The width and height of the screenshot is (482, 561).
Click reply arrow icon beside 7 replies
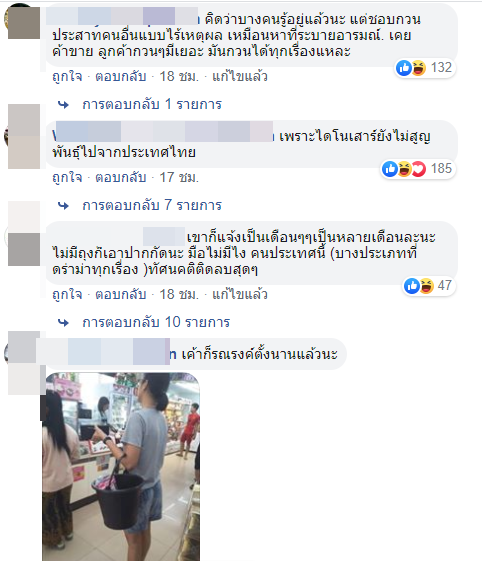point(64,206)
